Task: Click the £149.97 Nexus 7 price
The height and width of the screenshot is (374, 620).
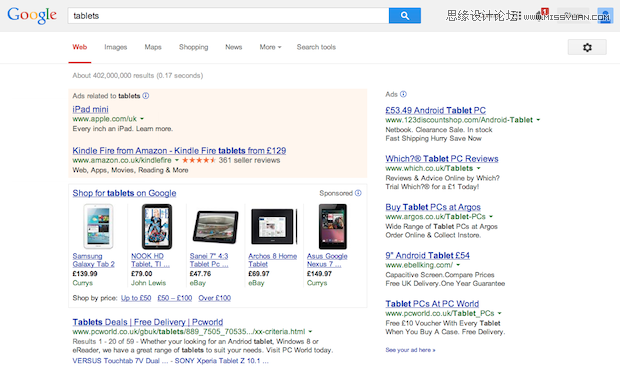Action: 319,274
